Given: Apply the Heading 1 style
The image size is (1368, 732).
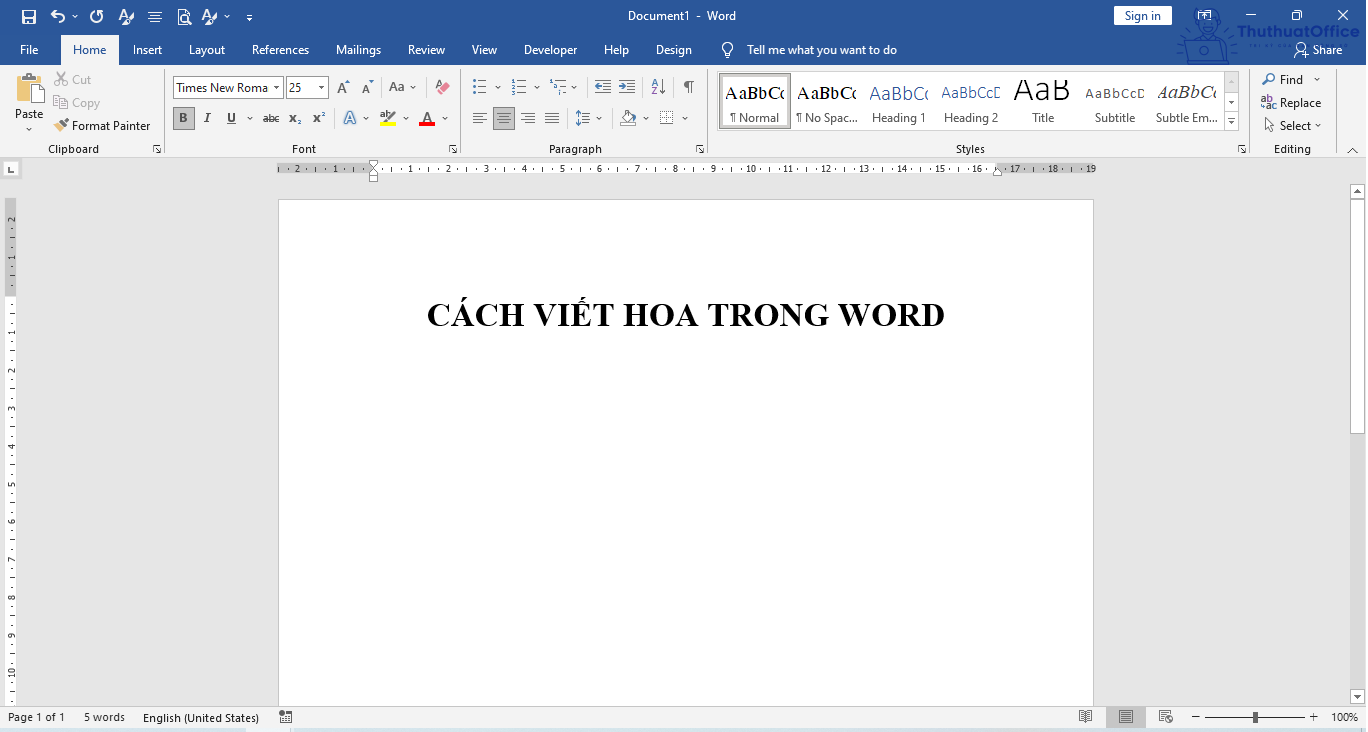Looking at the screenshot, I should [x=898, y=100].
